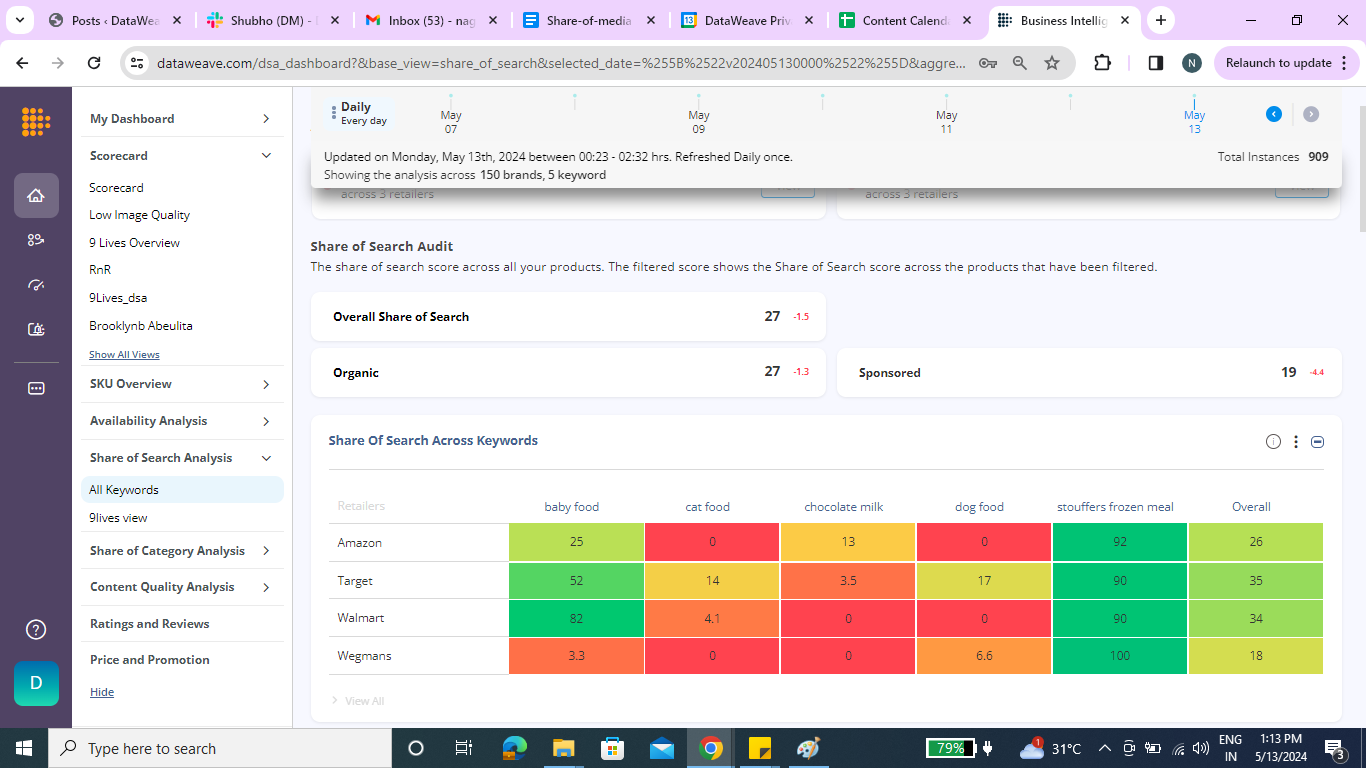Screen dimensions: 1366x768
Task: Open 9 Lives Overview view
Action: tap(134, 243)
